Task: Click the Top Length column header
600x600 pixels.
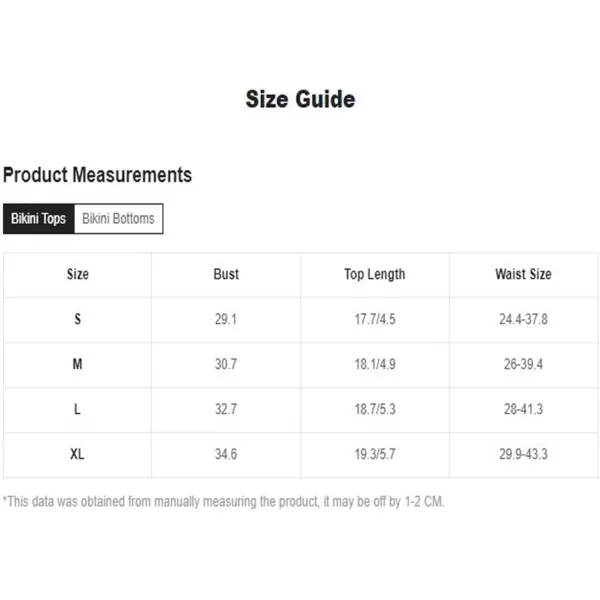Action: 375,274
